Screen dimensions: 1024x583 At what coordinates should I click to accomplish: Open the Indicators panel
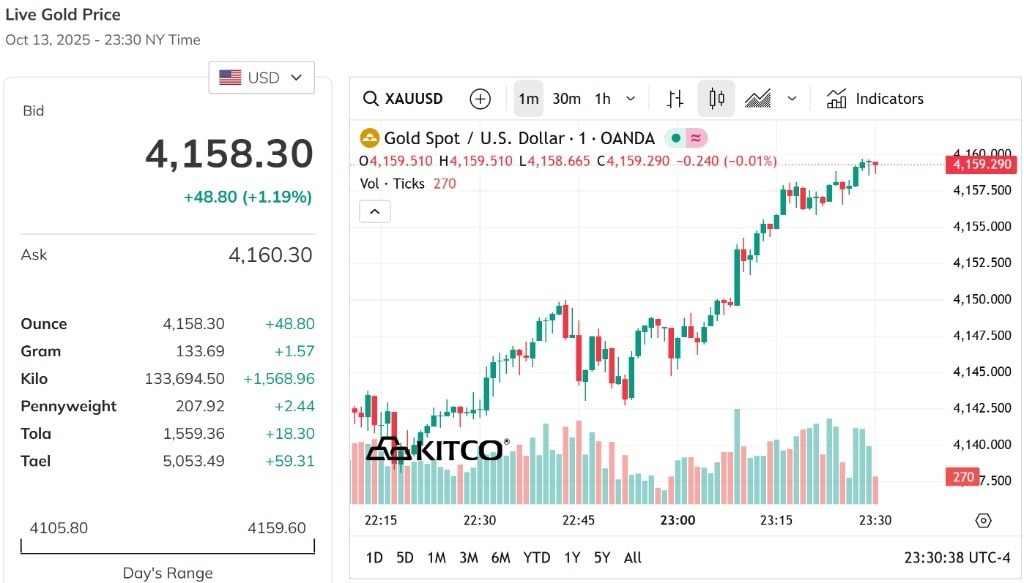(x=875, y=99)
